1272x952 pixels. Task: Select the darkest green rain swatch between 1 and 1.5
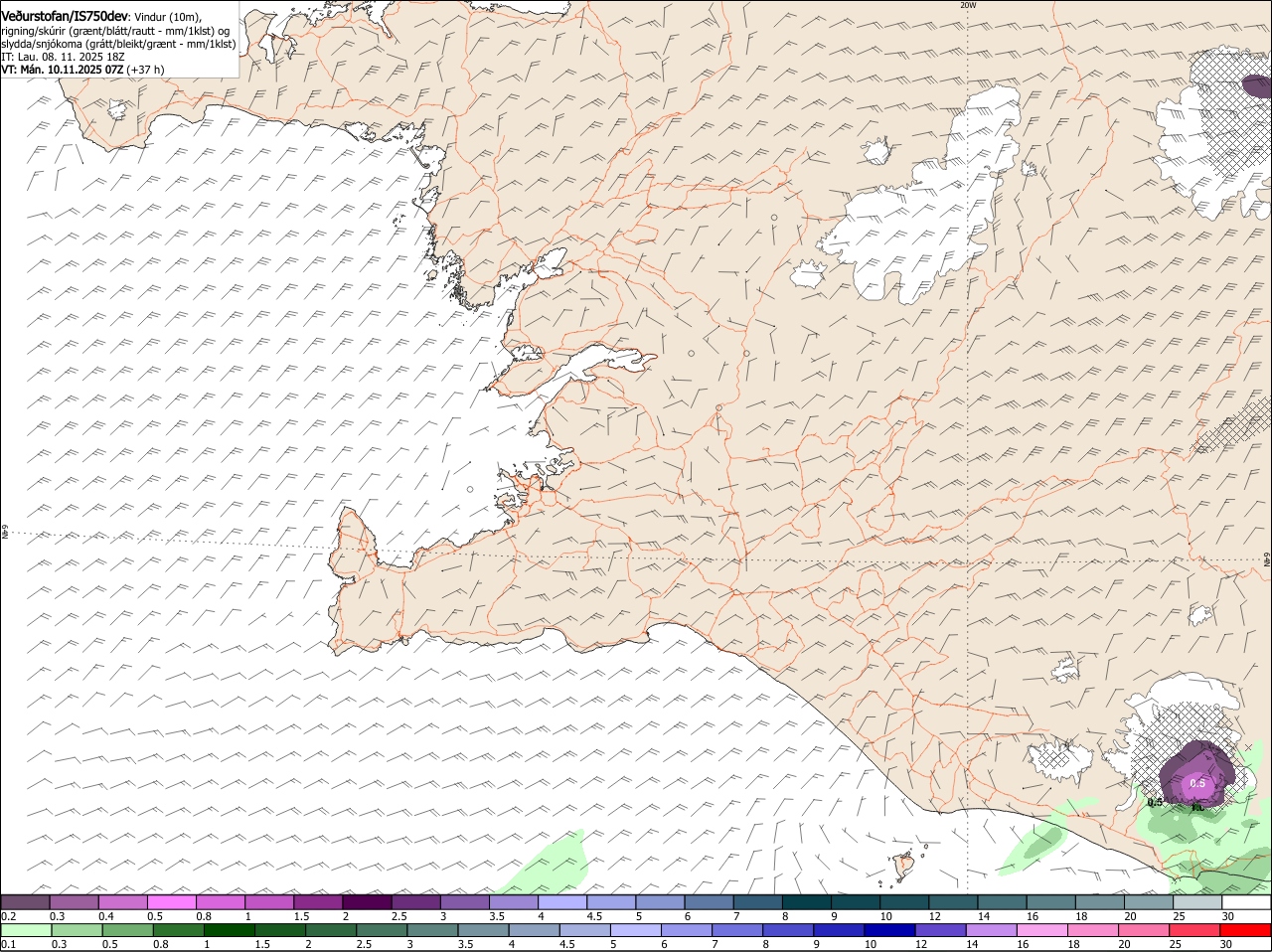(229, 930)
